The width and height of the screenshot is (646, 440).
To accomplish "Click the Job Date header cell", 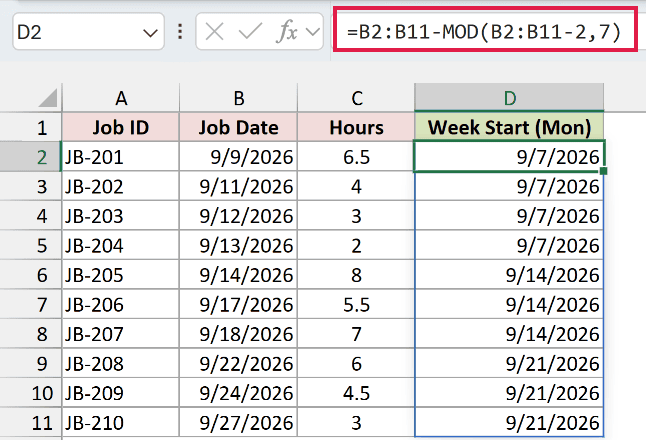I will pyautogui.click(x=239, y=127).
